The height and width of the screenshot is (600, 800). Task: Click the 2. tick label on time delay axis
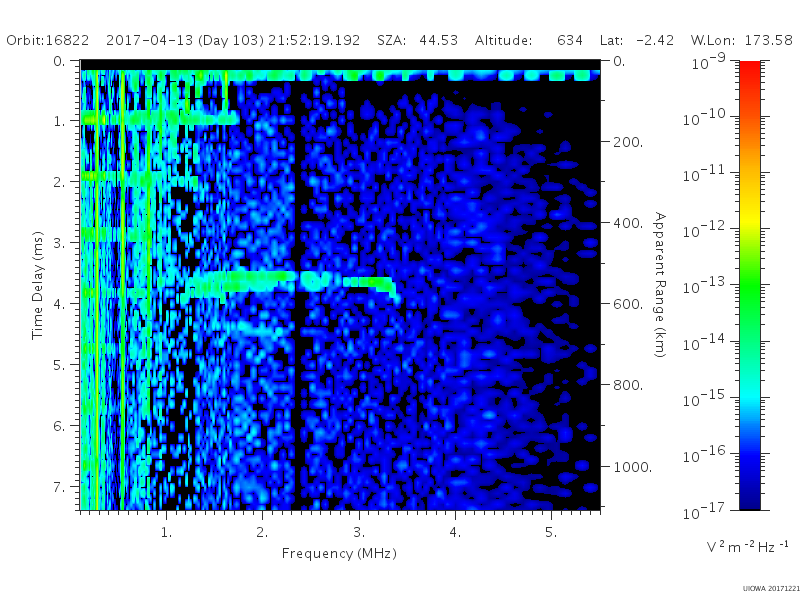click(x=60, y=182)
